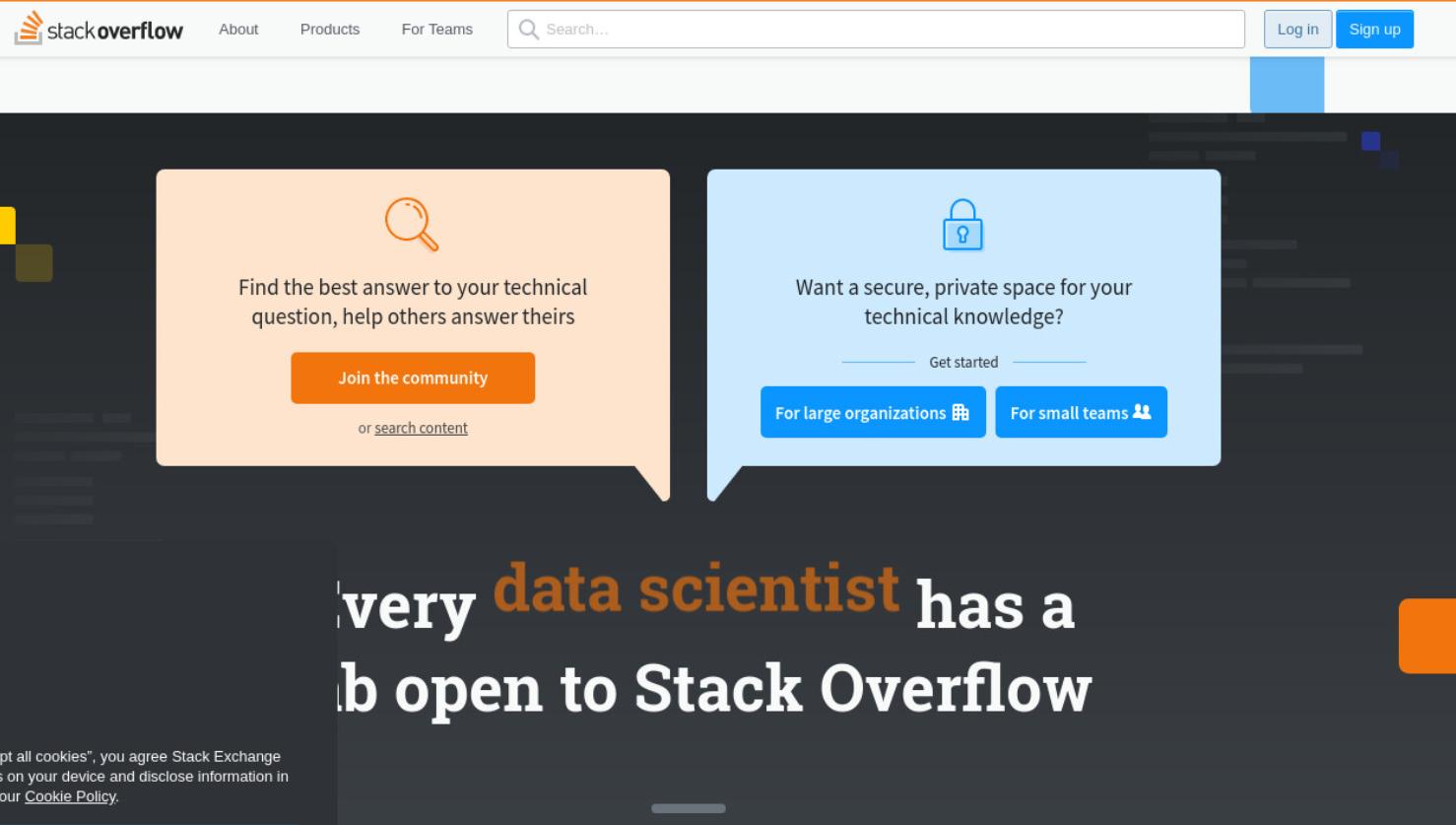The image size is (1456, 825).
Task: Open the For Teams page
Action: click(x=437, y=30)
